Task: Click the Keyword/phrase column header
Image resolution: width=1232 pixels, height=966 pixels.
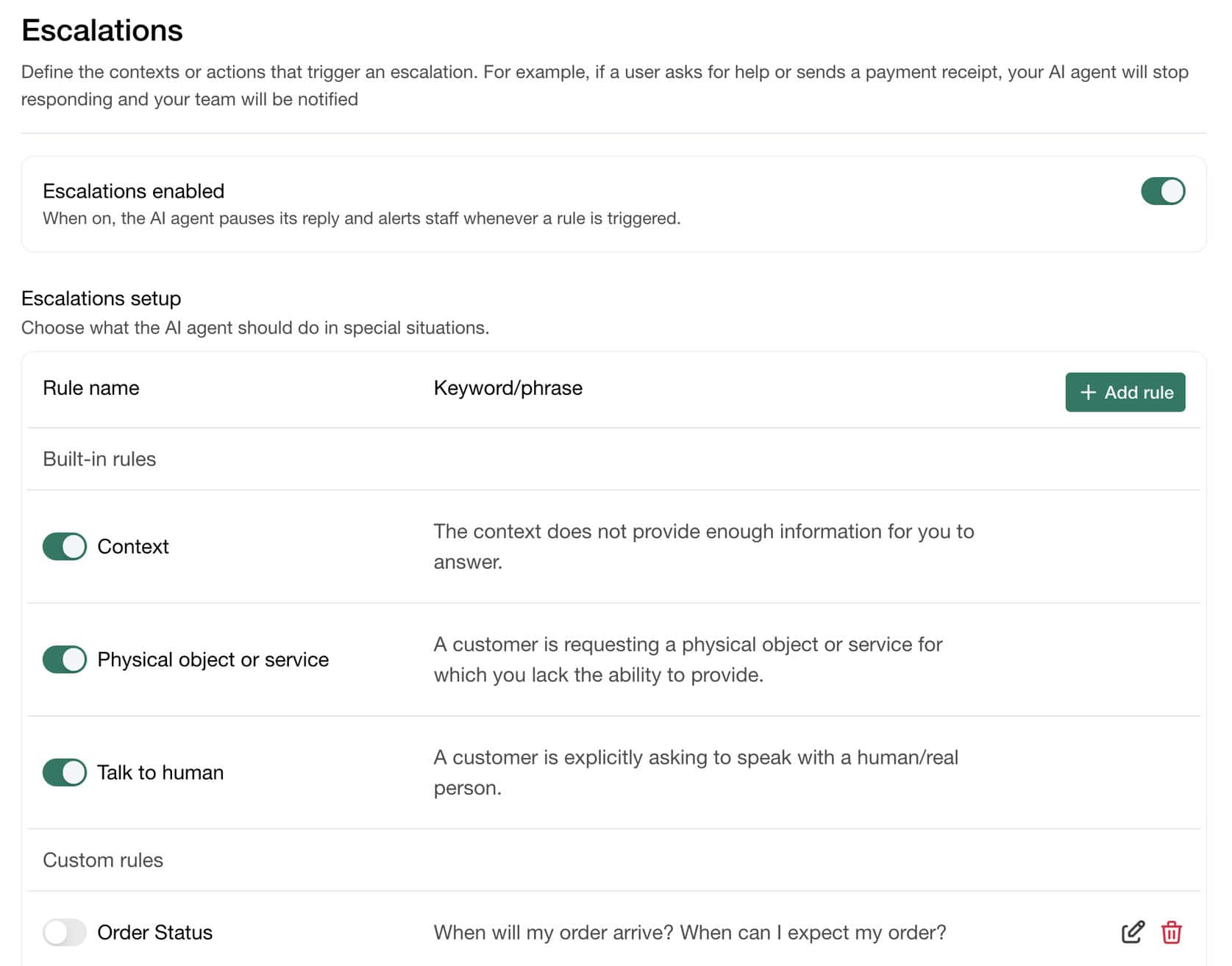Action: (508, 388)
